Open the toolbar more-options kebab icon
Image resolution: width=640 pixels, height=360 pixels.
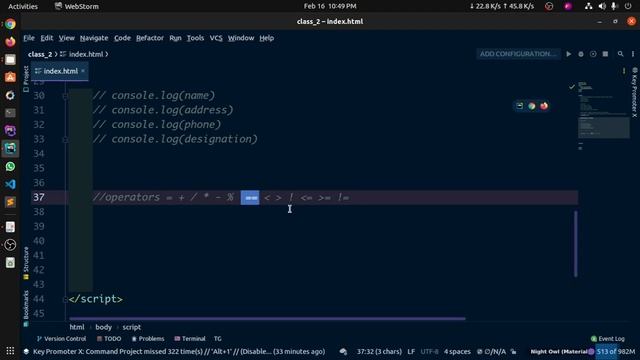point(633,54)
